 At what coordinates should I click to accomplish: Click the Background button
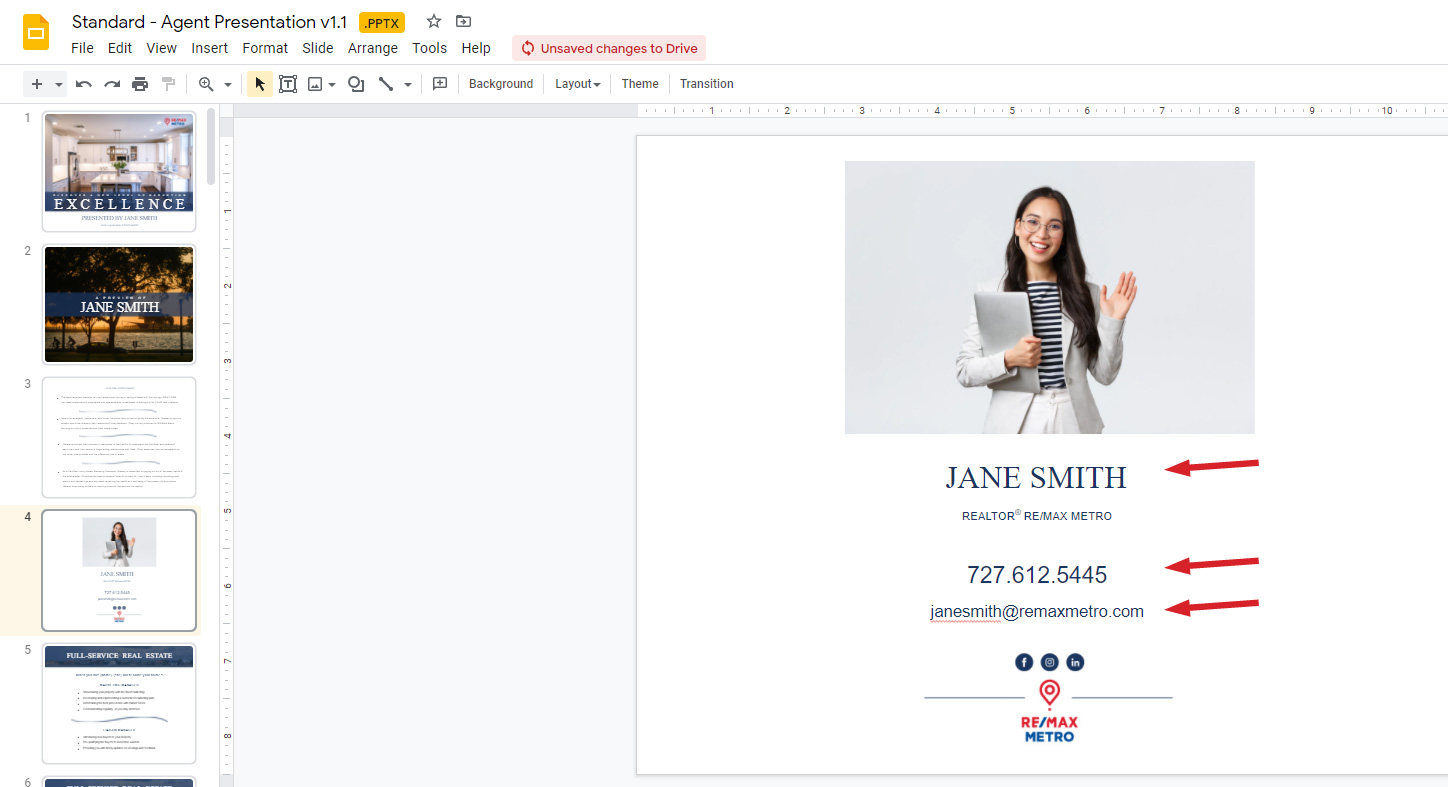click(501, 84)
